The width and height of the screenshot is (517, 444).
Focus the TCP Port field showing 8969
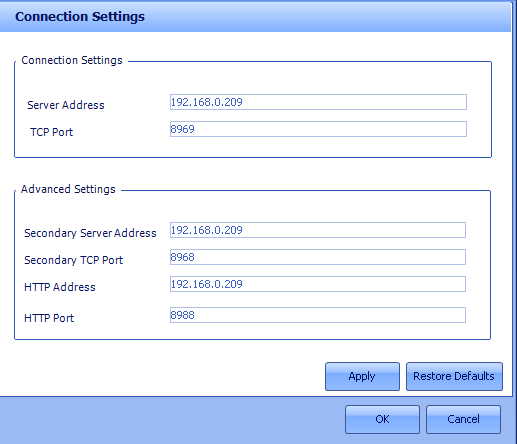pos(318,129)
